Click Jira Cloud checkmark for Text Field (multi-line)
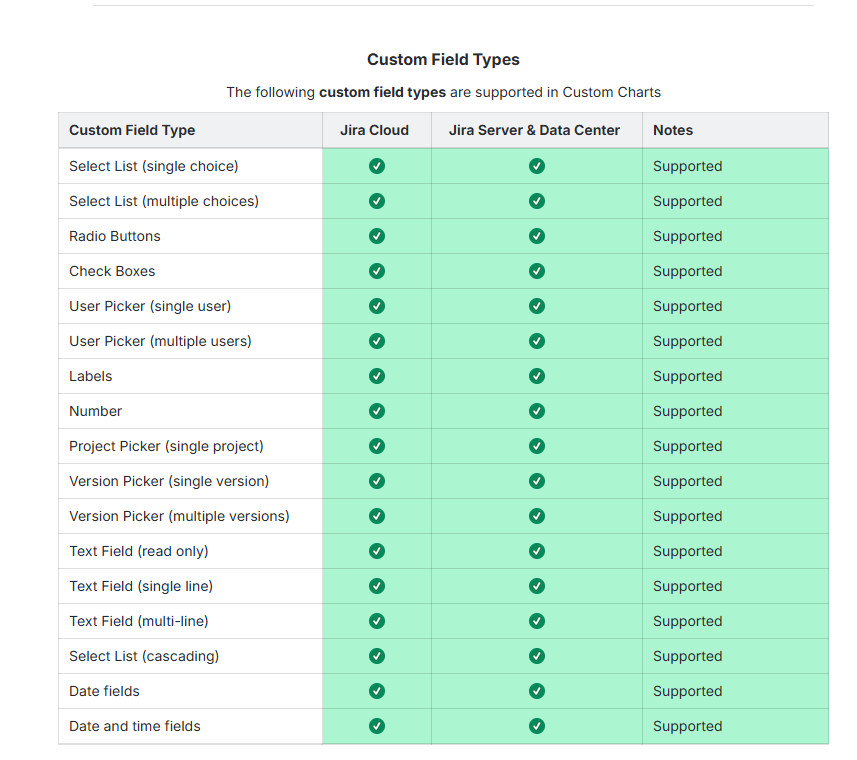The height and width of the screenshot is (760, 857). (377, 621)
